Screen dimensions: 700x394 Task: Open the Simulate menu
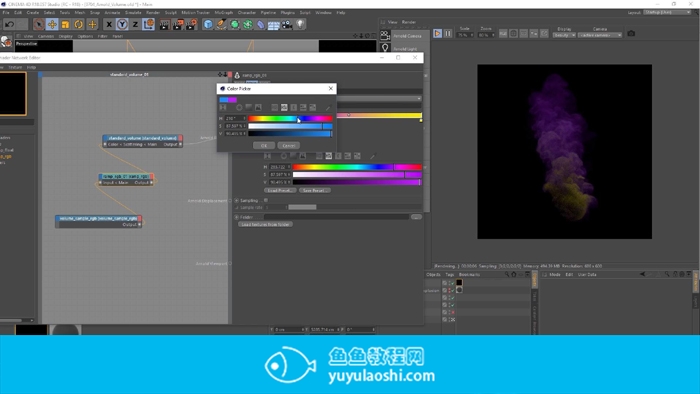pyautogui.click(x=133, y=12)
